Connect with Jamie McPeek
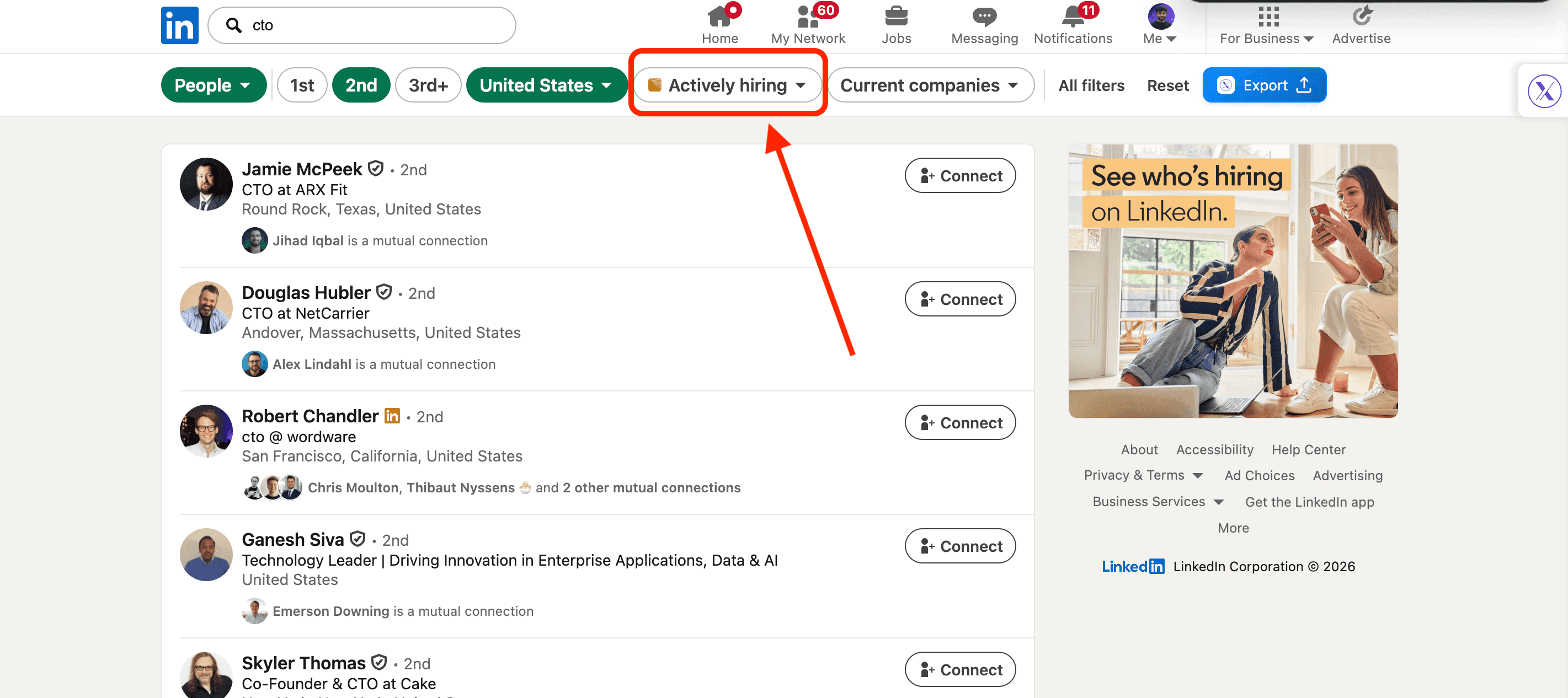The image size is (1568, 698). 960,175
